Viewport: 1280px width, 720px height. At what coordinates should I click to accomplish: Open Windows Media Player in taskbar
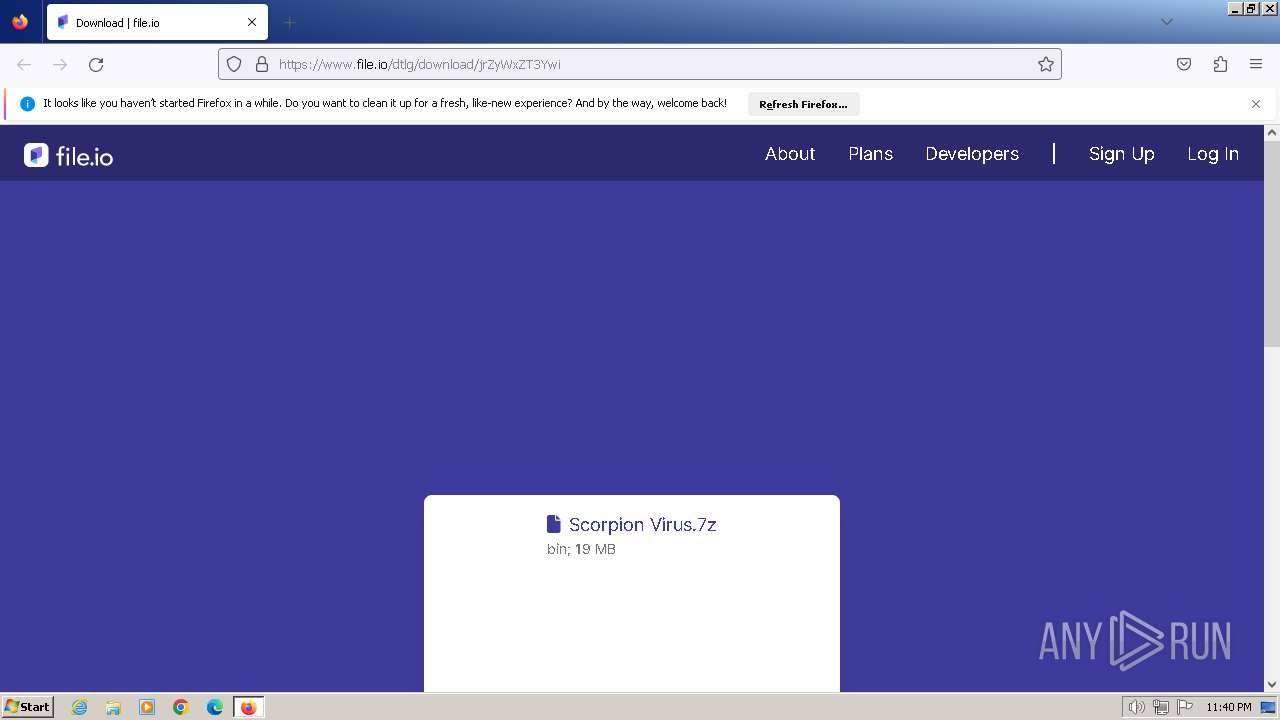point(147,707)
